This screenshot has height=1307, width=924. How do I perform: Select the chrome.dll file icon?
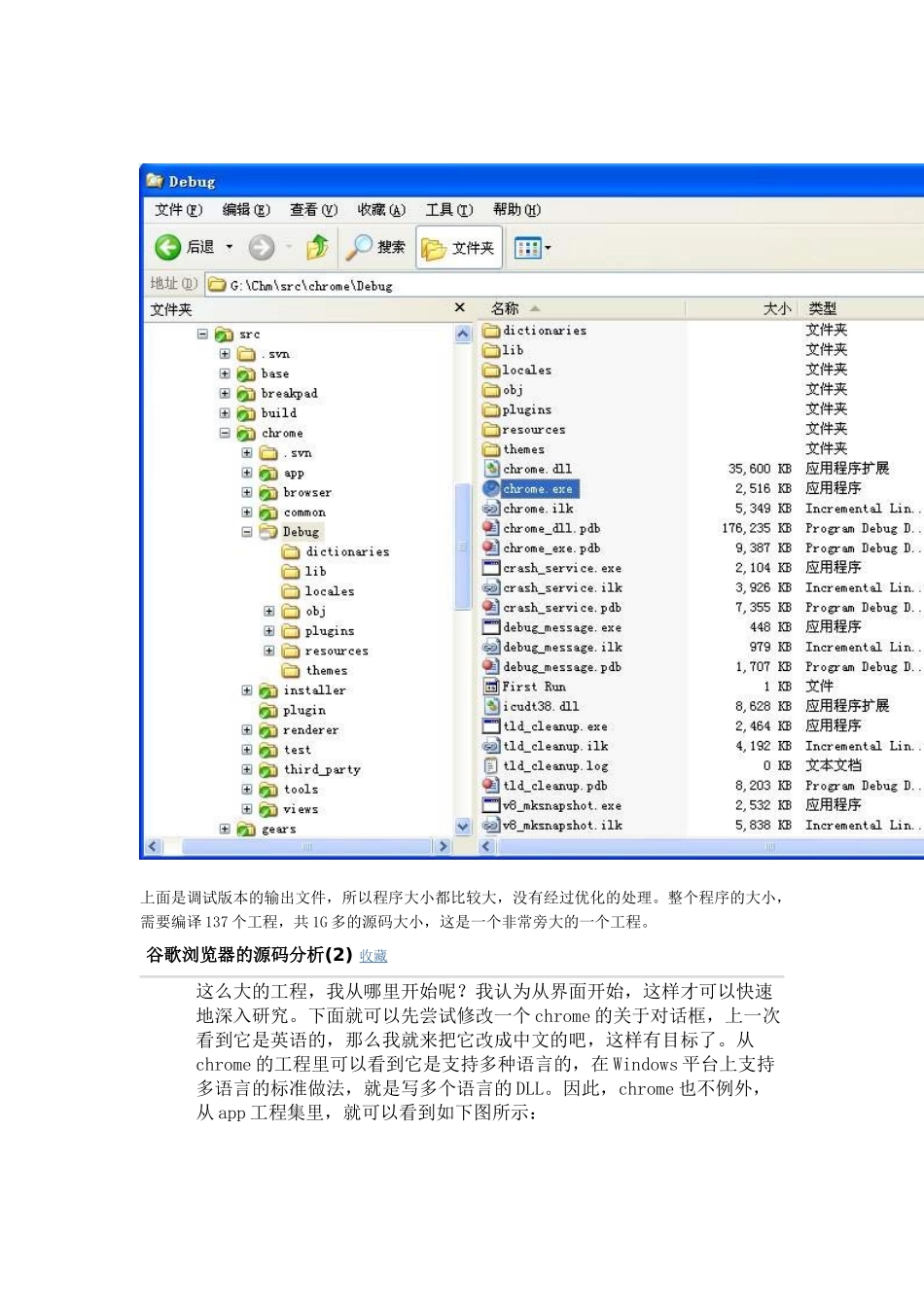click(492, 469)
